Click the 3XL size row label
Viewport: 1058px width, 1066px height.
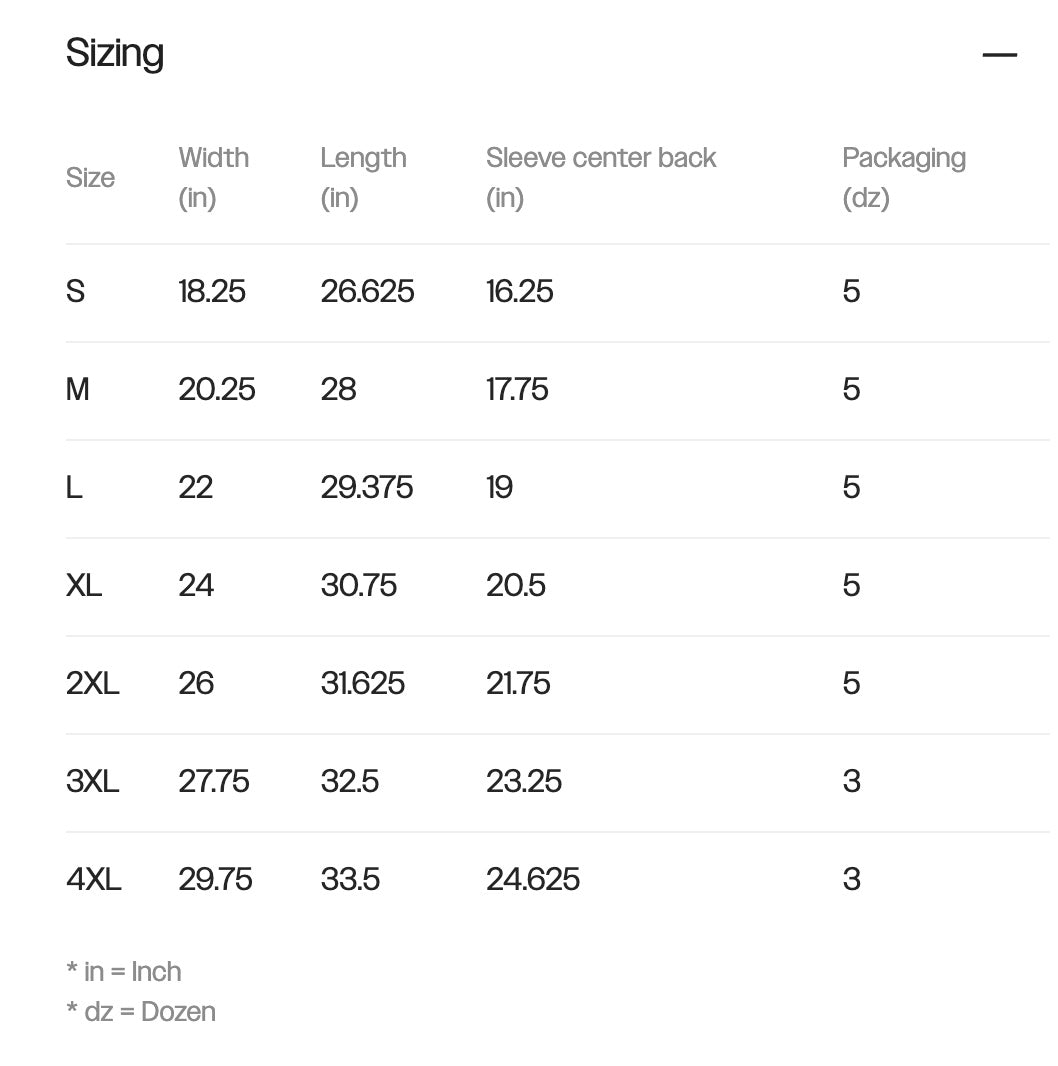click(92, 782)
